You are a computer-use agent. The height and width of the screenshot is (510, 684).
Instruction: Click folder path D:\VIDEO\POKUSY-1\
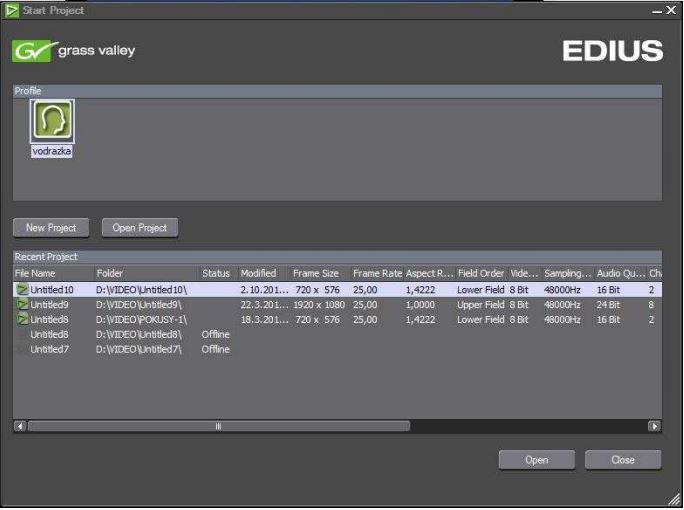(141, 319)
